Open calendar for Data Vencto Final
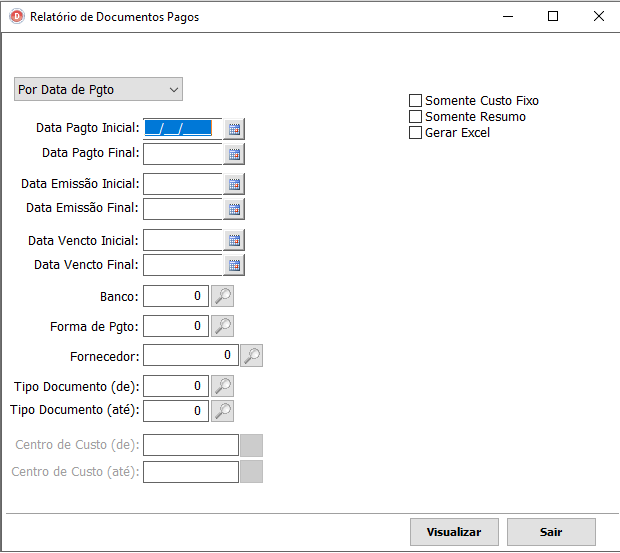Image resolution: width=620 pixels, height=553 pixels. (x=234, y=265)
